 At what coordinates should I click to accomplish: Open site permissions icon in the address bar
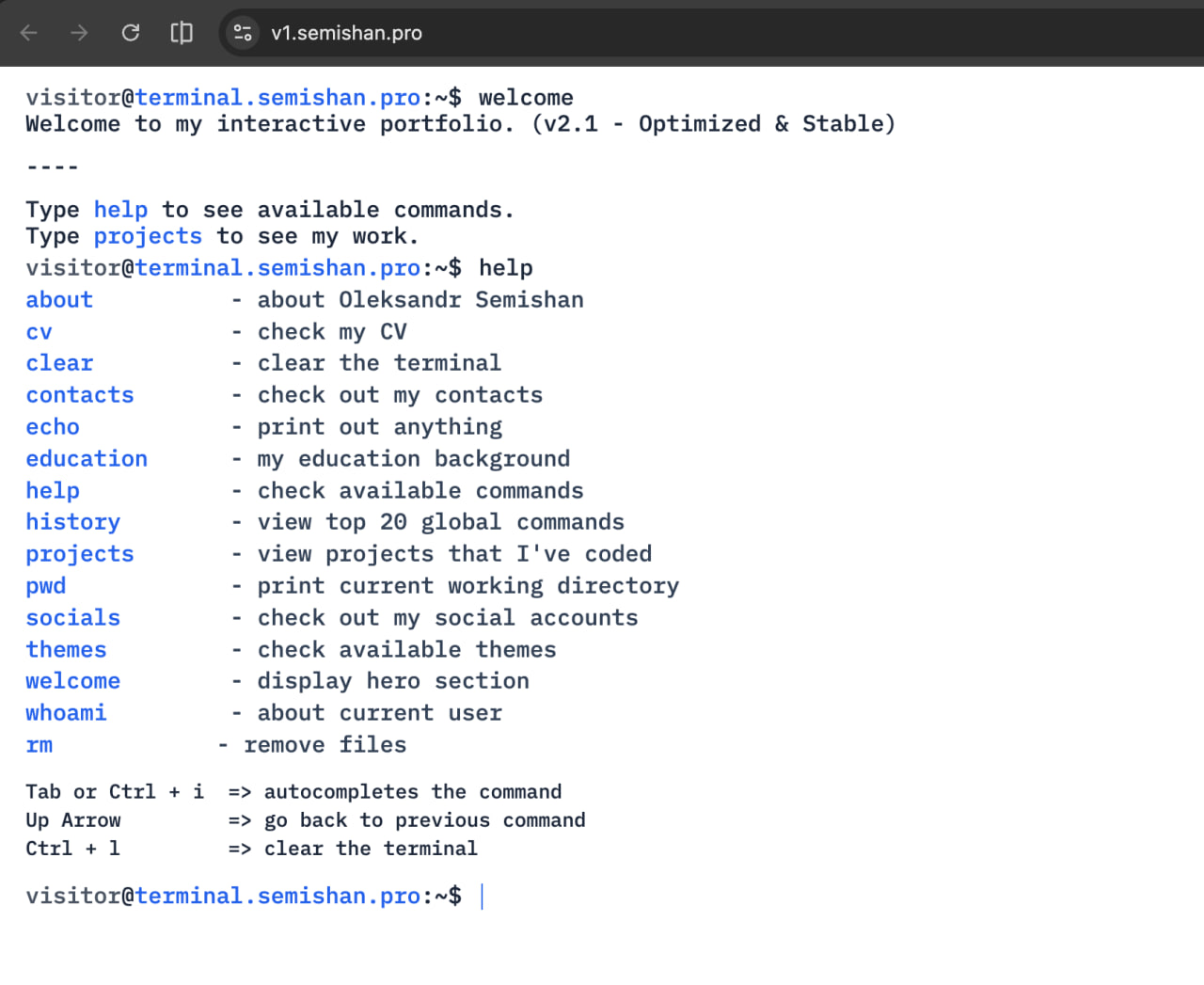pyautogui.click(x=242, y=32)
